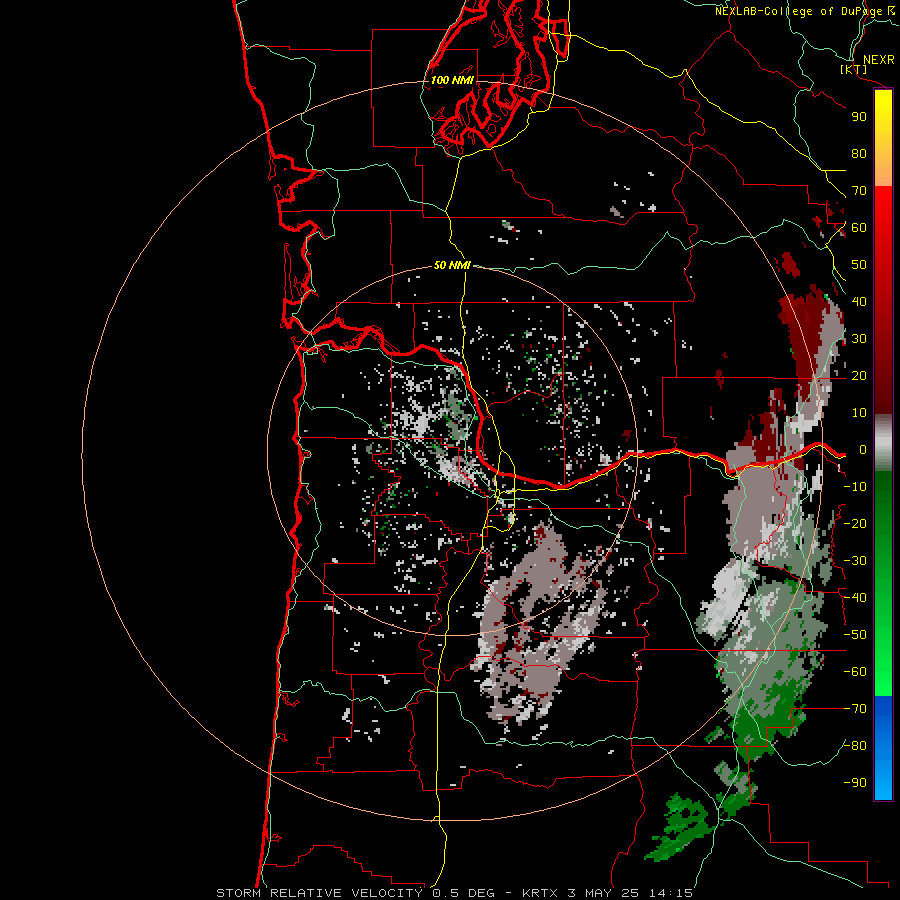Click the "0.5 DEG" elevation angle text
900x900 pixels.
[x=463, y=893]
